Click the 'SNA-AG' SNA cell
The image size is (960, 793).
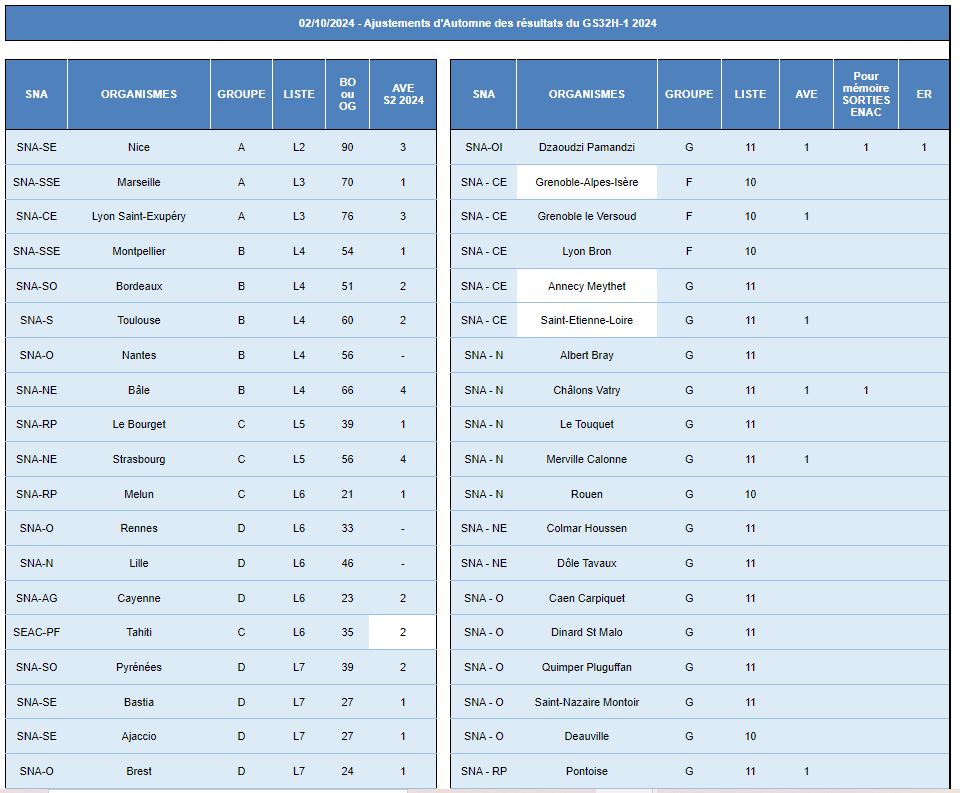[37, 598]
